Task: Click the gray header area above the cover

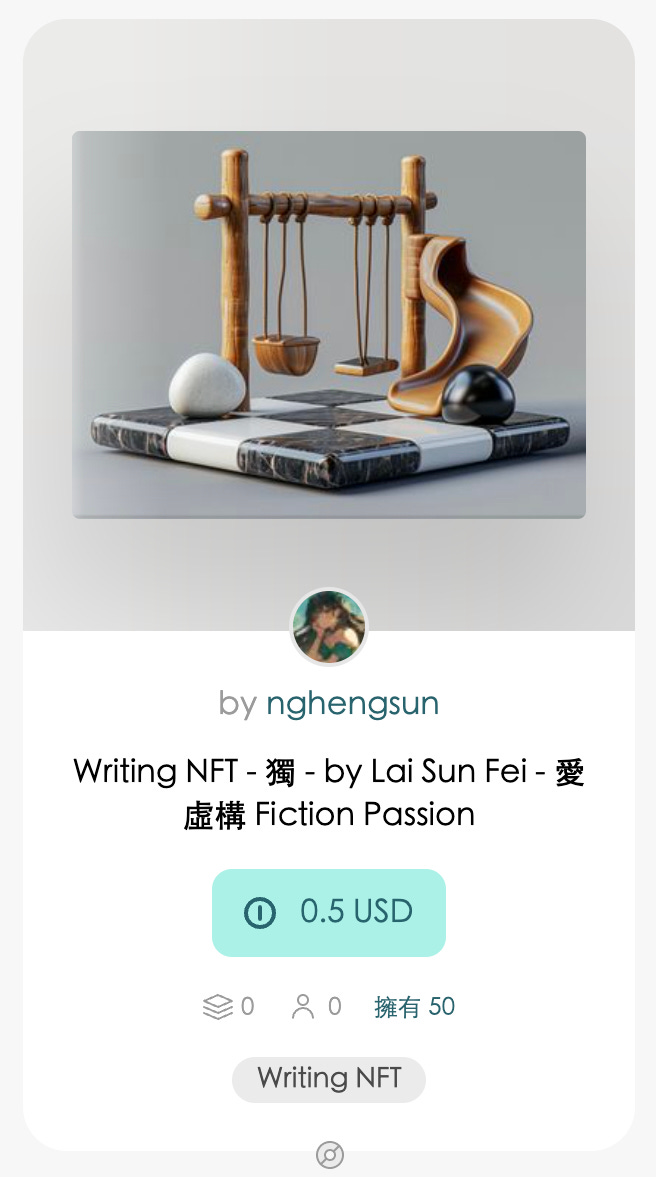Action: tap(329, 75)
